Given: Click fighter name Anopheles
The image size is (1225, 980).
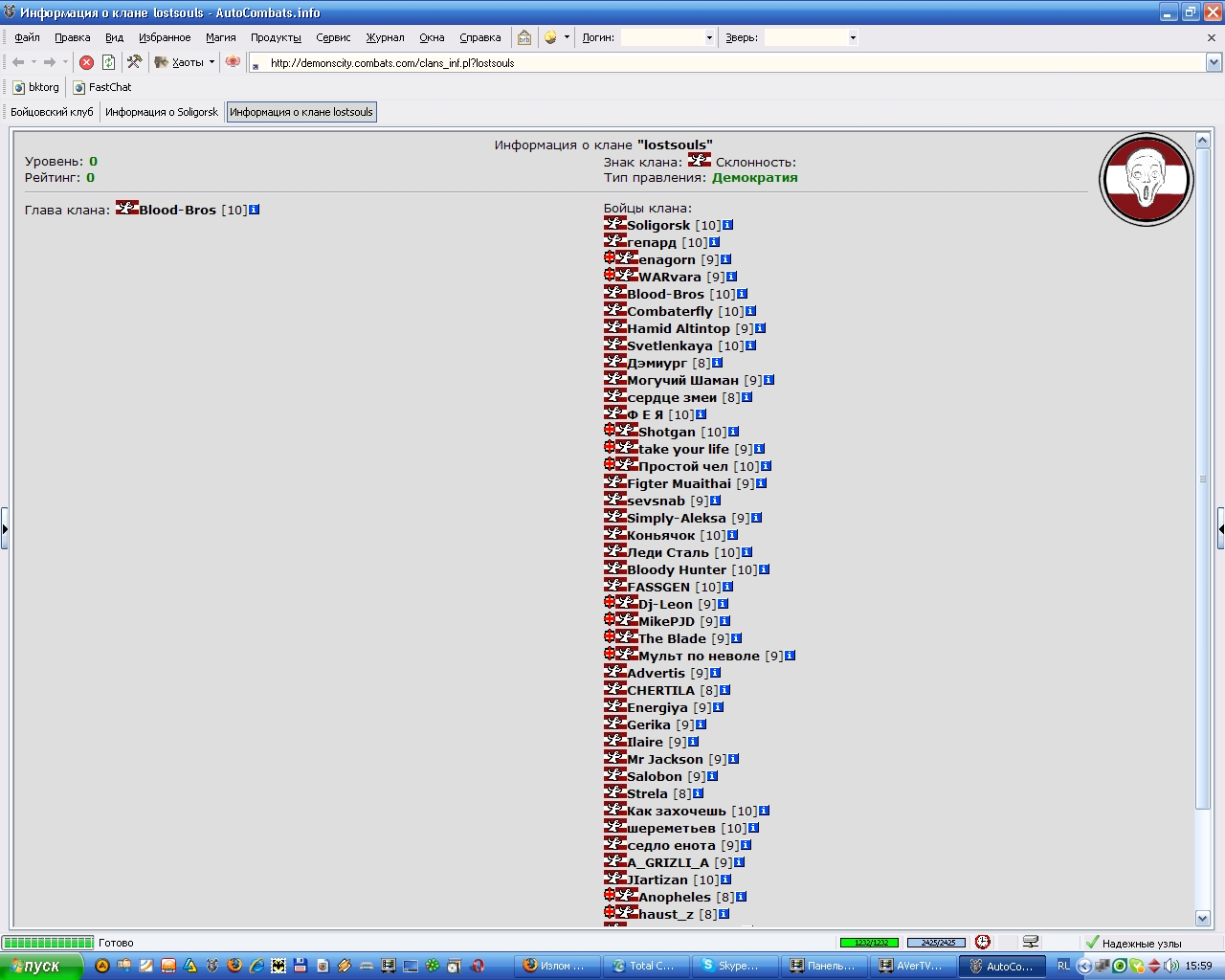Looking at the screenshot, I should [675, 897].
